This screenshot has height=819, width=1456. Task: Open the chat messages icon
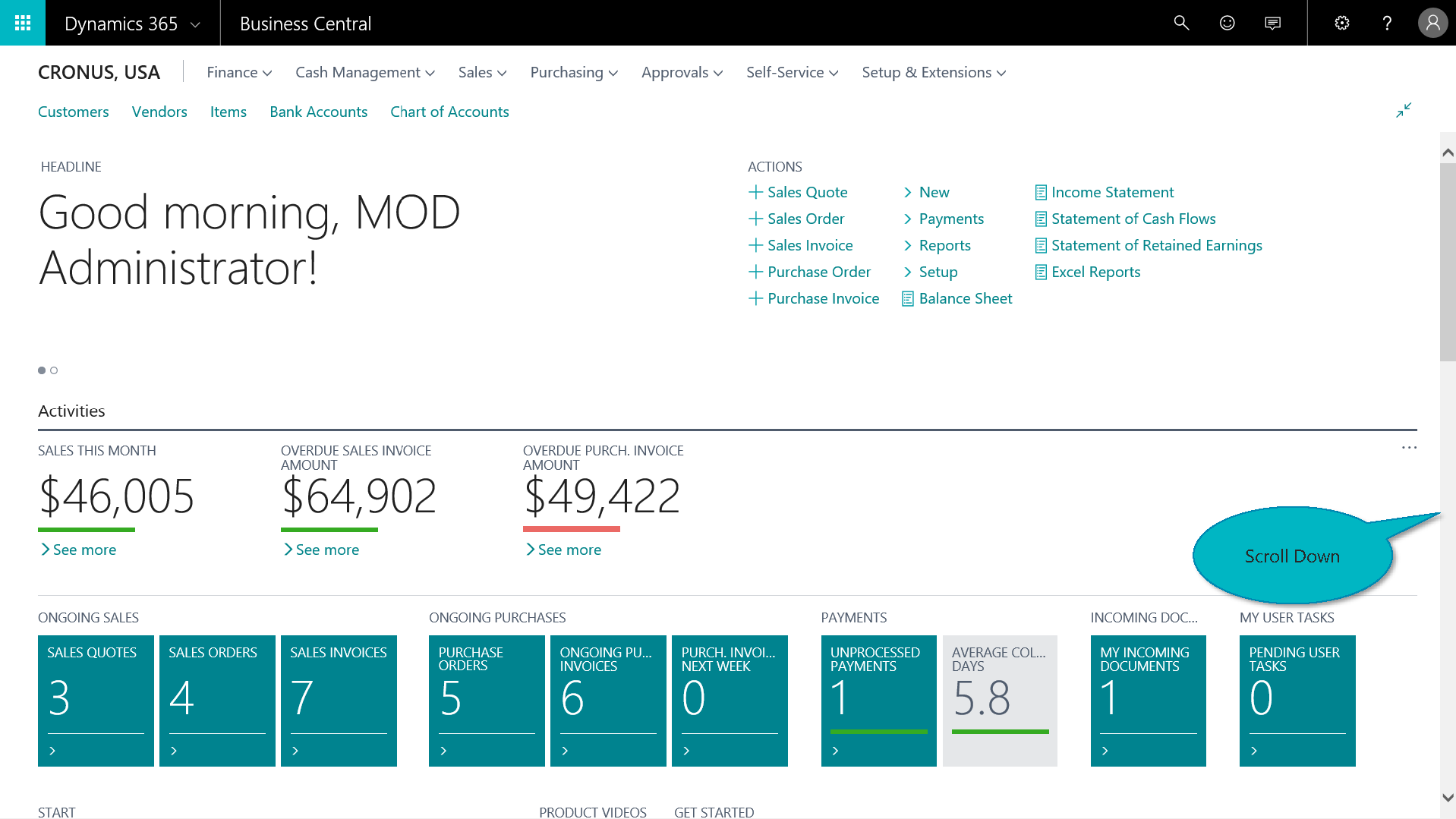pyautogui.click(x=1272, y=23)
